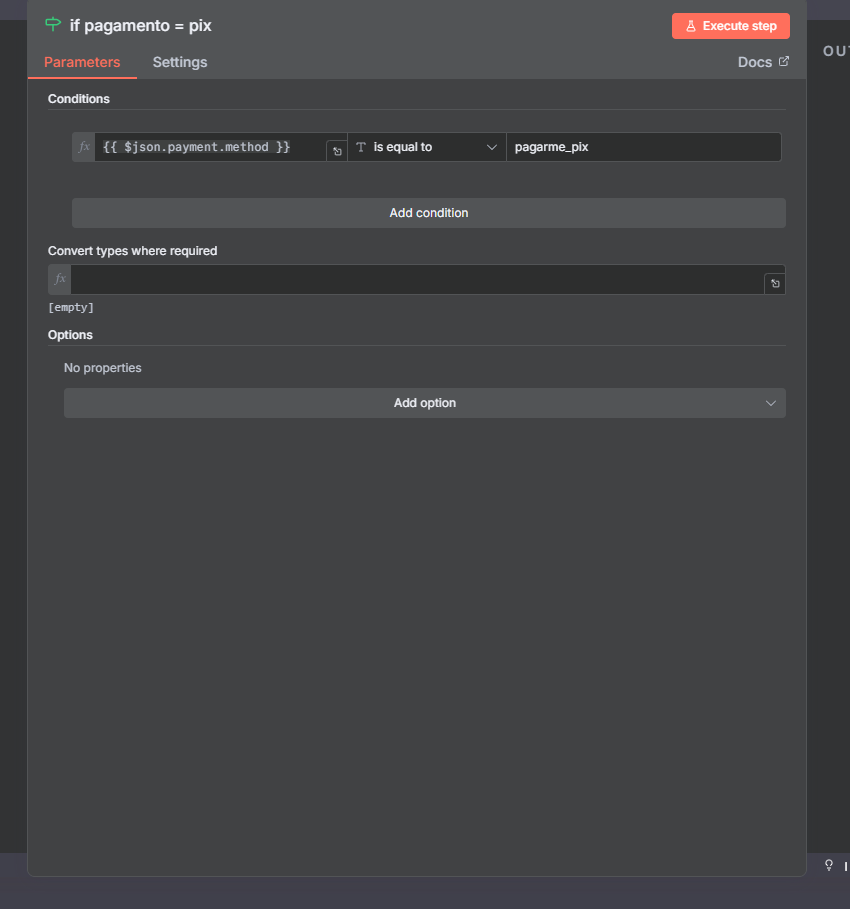Click the $json.payment.method expression field
This screenshot has width=850, height=909.
[210, 147]
